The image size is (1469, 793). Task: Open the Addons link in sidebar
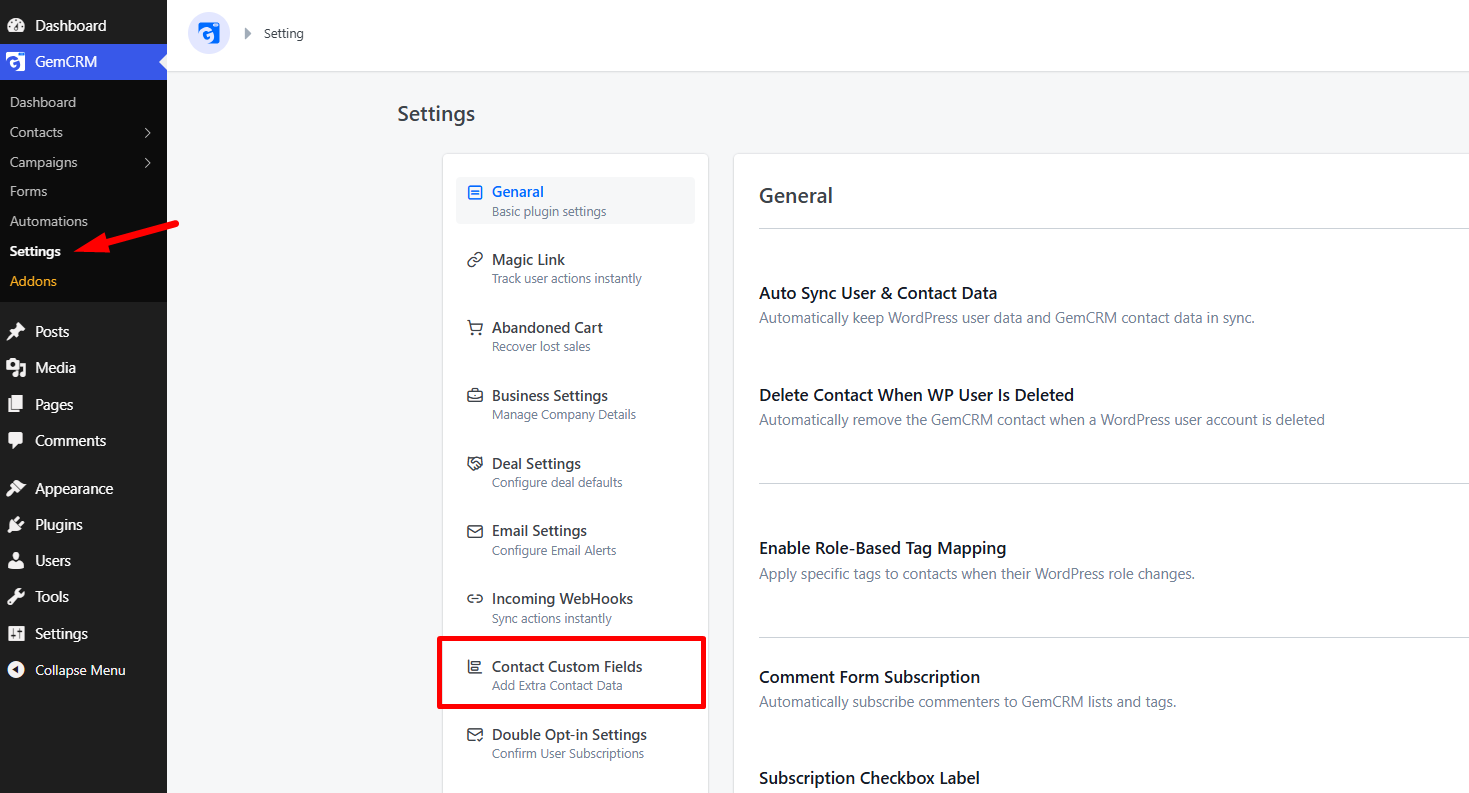point(33,281)
